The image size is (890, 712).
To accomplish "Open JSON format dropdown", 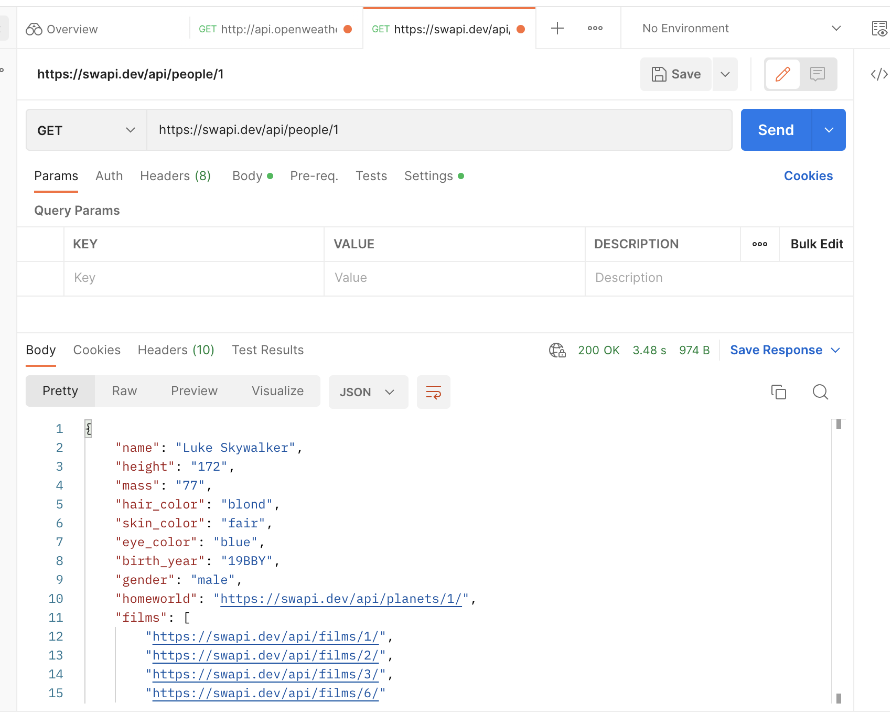I will [x=368, y=392].
